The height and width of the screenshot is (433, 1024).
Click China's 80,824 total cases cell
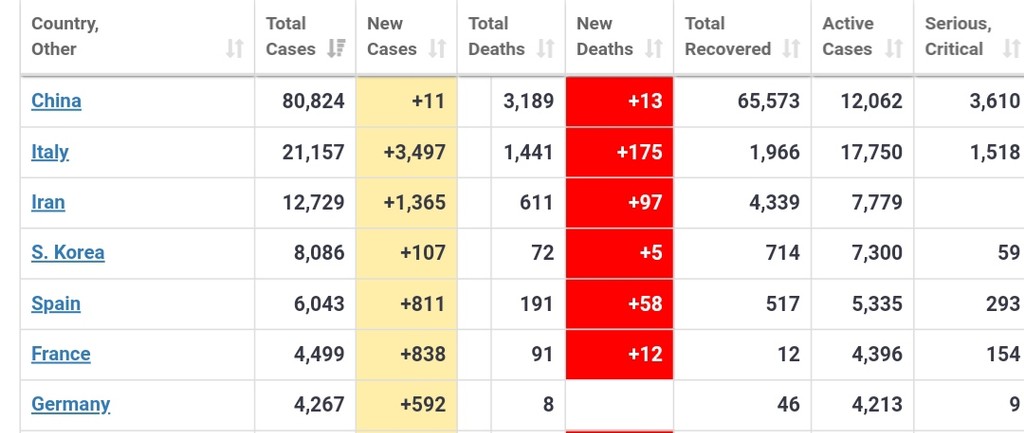pos(305,101)
